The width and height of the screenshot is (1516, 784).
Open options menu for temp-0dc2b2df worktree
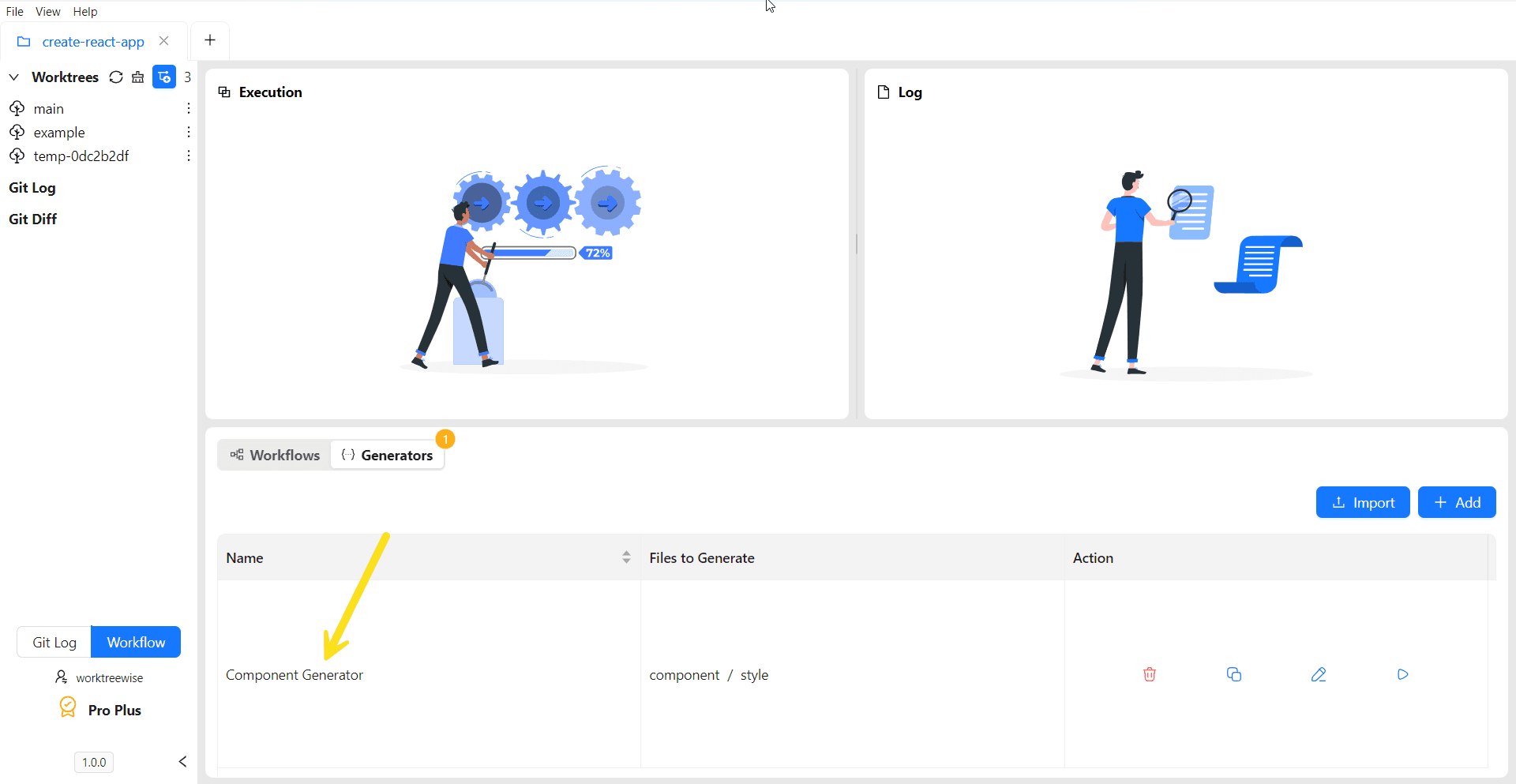click(188, 156)
